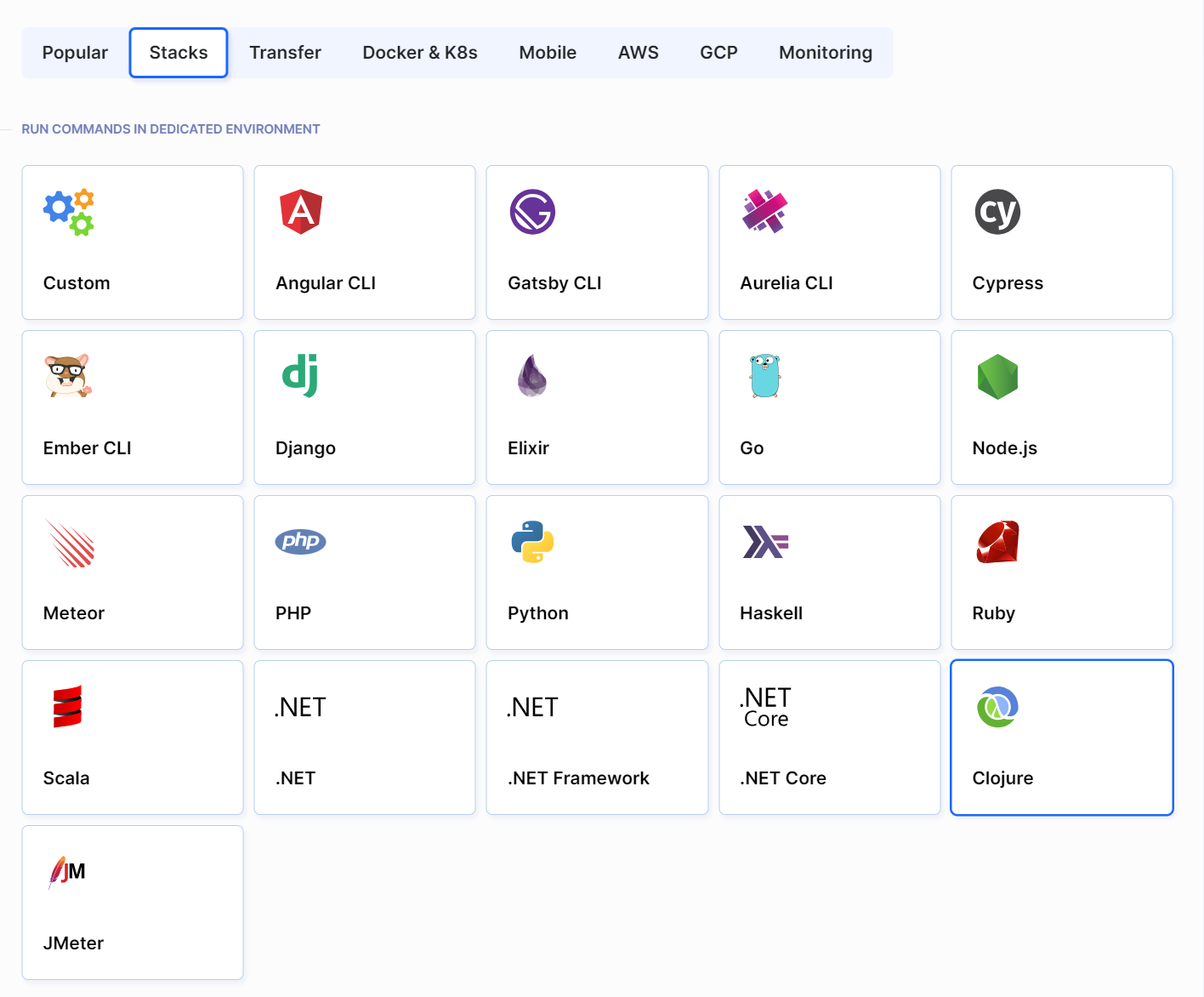Switch to the Monitoring tab

click(x=826, y=53)
